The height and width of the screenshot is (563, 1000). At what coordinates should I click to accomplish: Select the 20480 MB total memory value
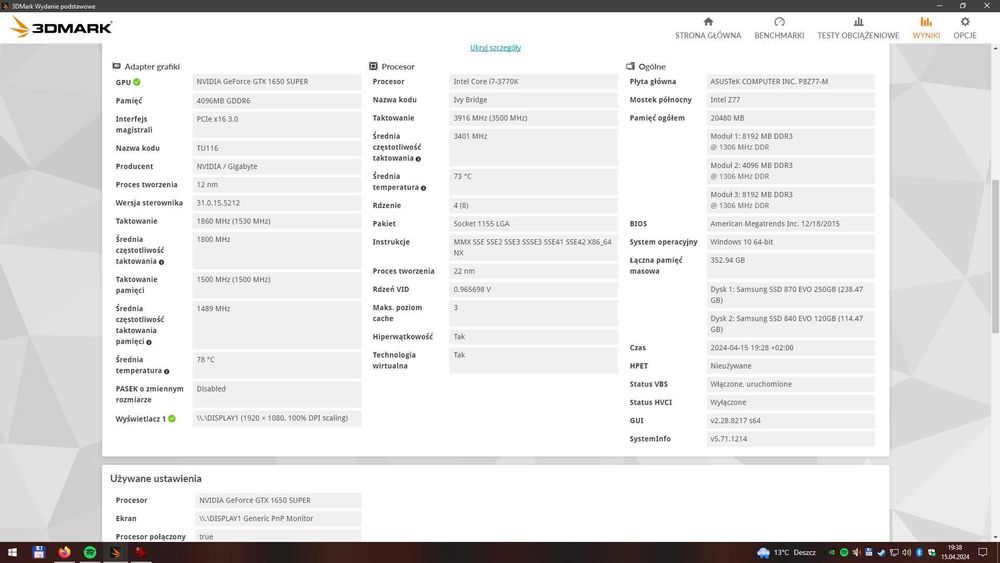[791, 119]
